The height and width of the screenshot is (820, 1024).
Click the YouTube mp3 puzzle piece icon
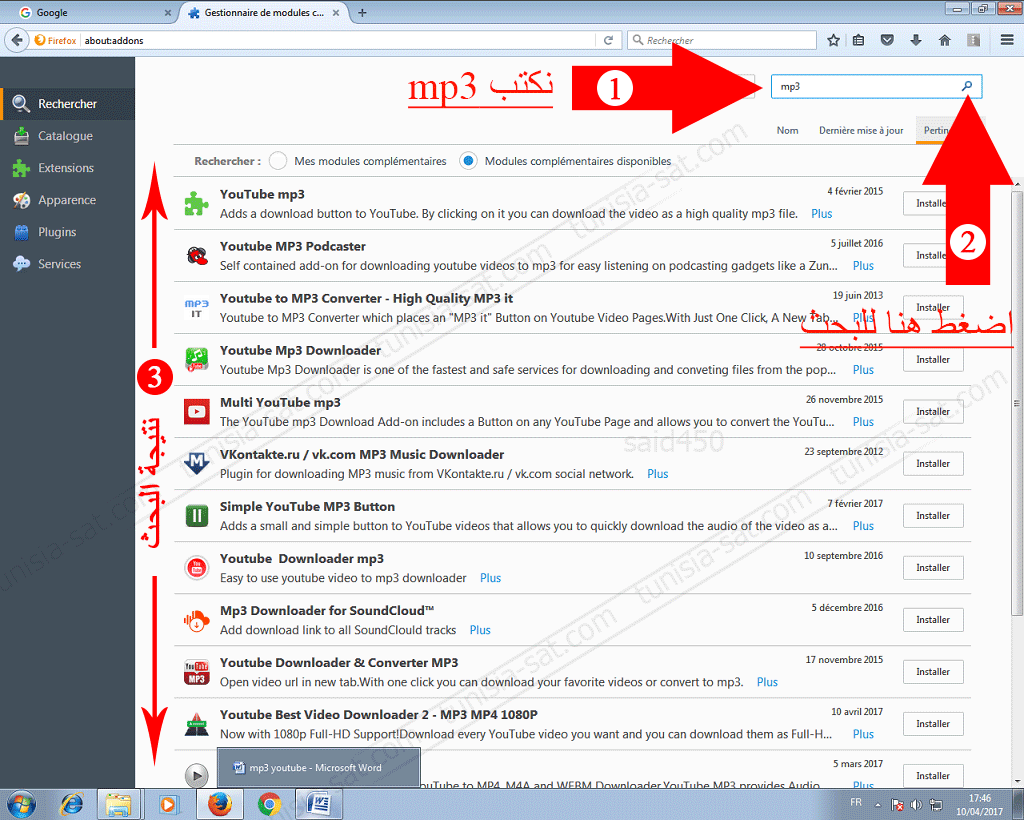(x=197, y=204)
